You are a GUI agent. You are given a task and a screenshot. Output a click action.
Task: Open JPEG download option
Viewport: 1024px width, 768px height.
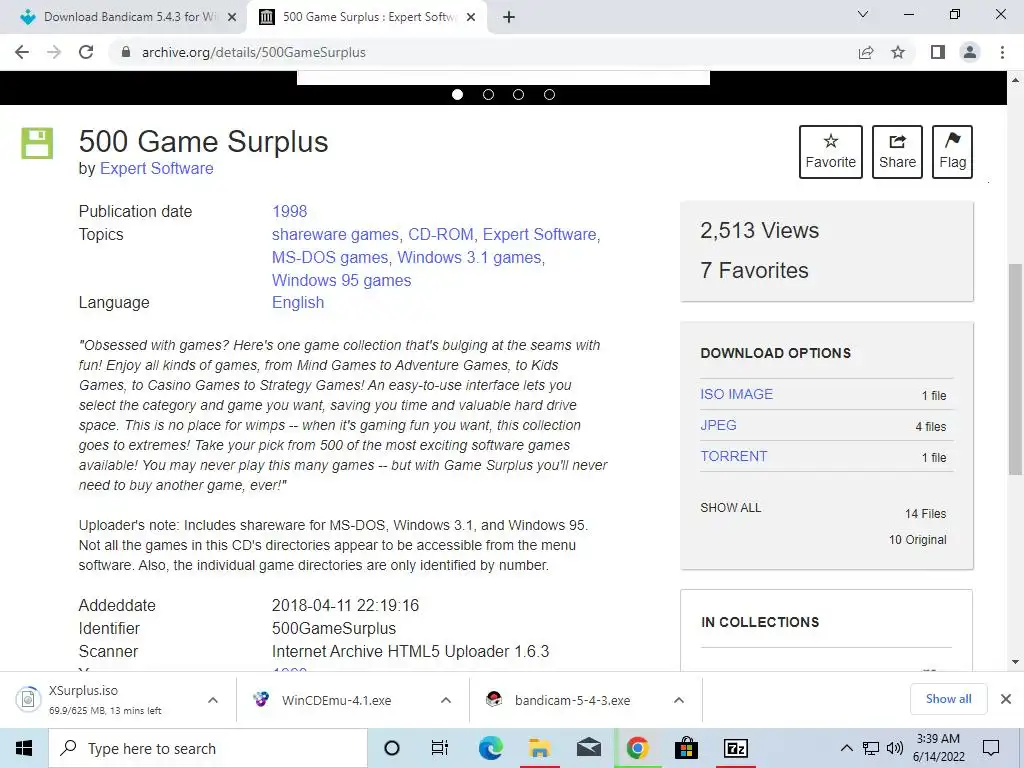point(718,425)
